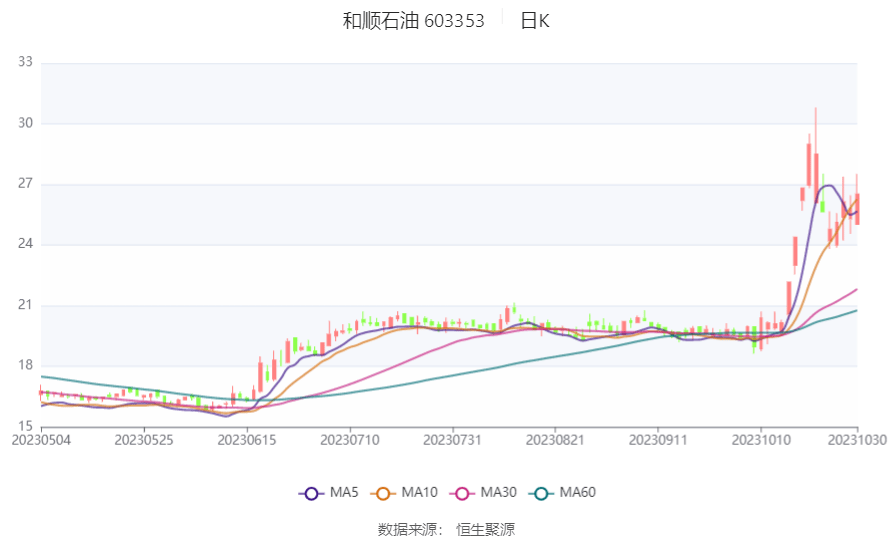Select the 20230710 date on the x-axis
The image size is (893, 542).
tap(350, 439)
